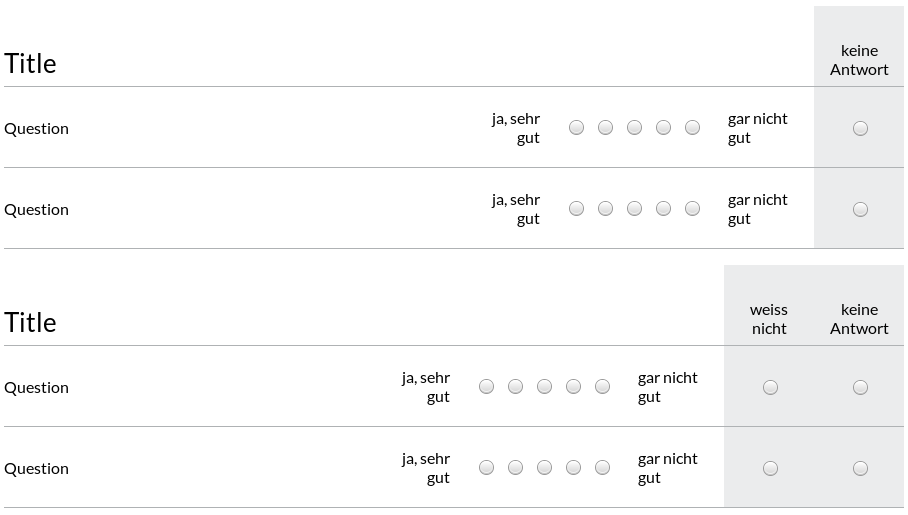This screenshot has width=908, height=515.
Task: Pick radio nearest 'ja, sehr gut', first top-section question
Action: coord(576,127)
